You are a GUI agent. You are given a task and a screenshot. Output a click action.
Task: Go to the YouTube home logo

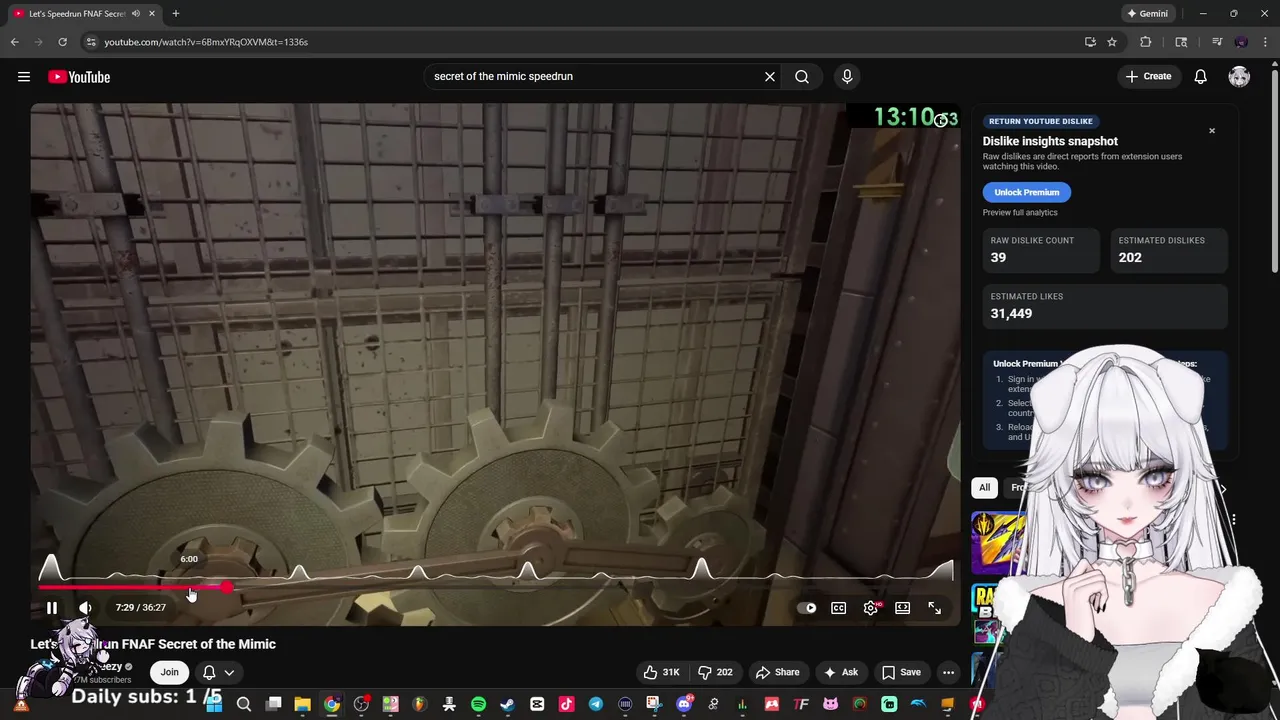[x=79, y=77]
